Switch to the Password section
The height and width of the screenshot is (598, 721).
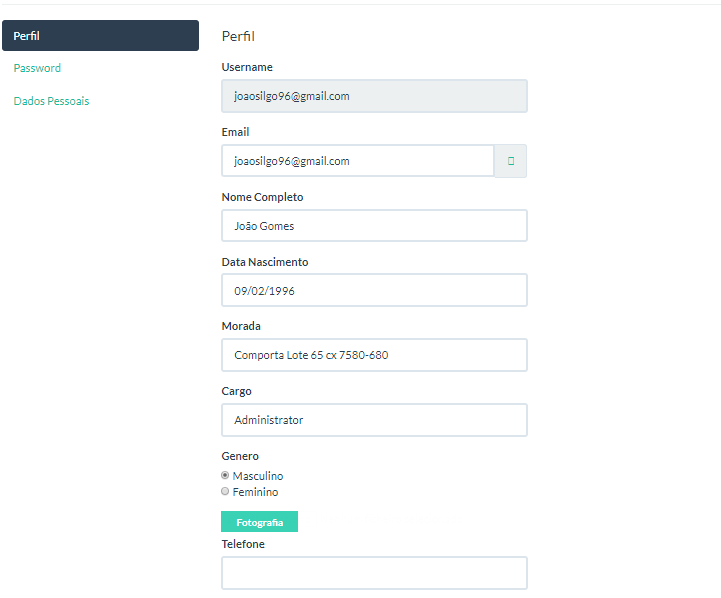click(37, 68)
